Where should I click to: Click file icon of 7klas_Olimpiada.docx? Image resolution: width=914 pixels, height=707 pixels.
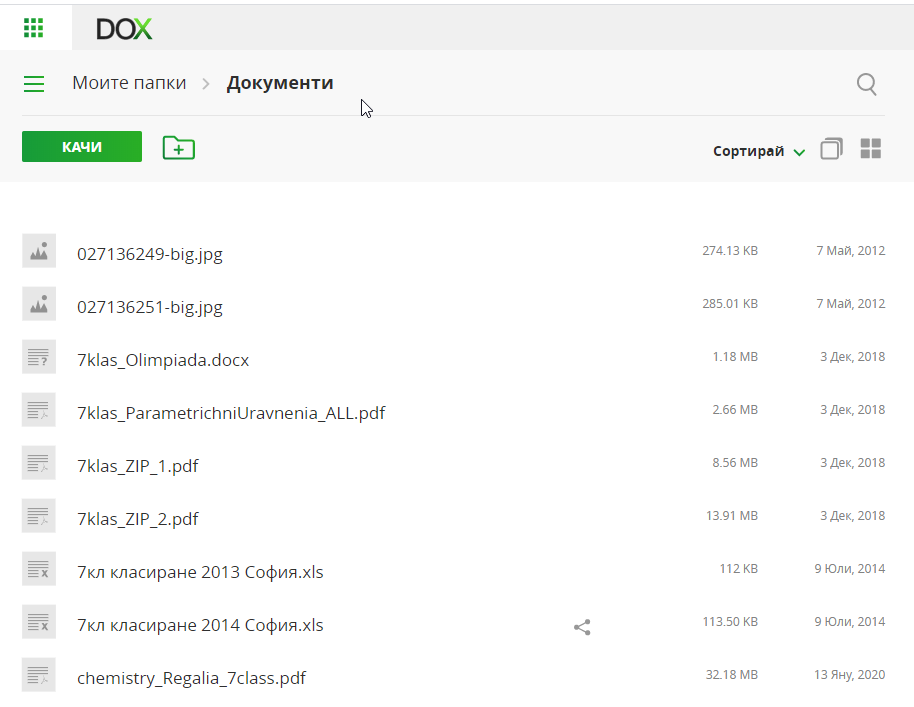tap(39, 357)
